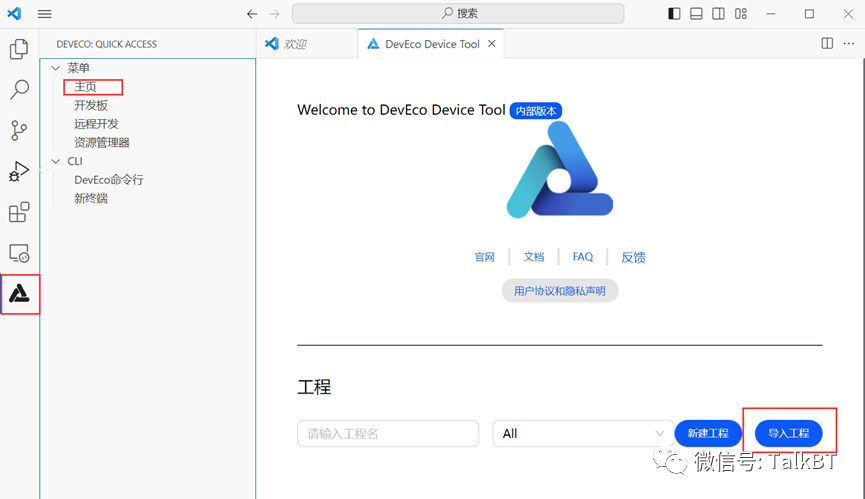Open the All project filter dropdown
Screen dimensions: 865x499
[x=582, y=433]
